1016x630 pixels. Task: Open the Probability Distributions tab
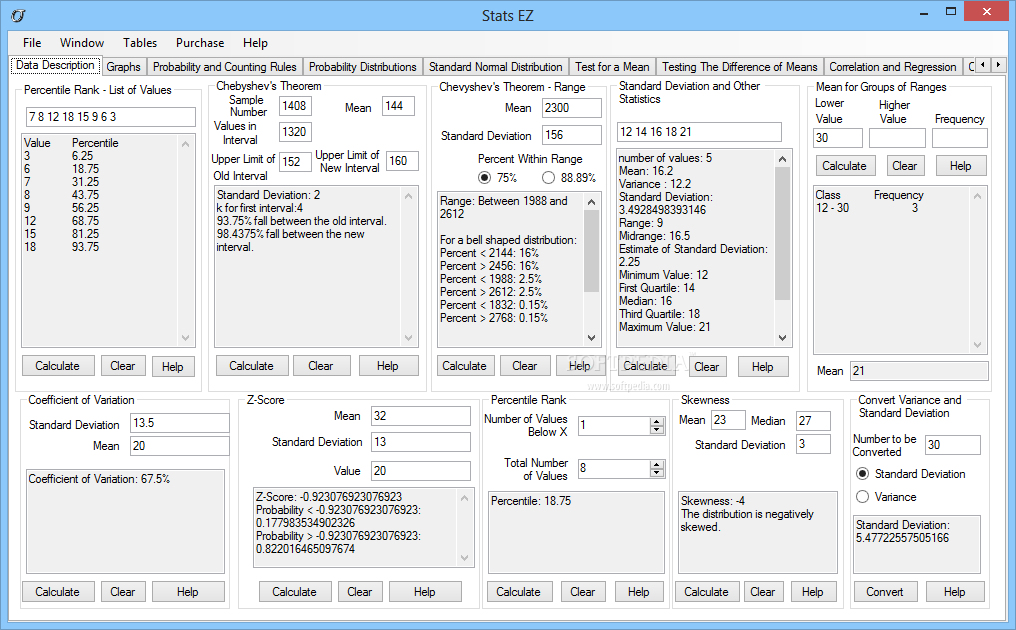(x=362, y=67)
